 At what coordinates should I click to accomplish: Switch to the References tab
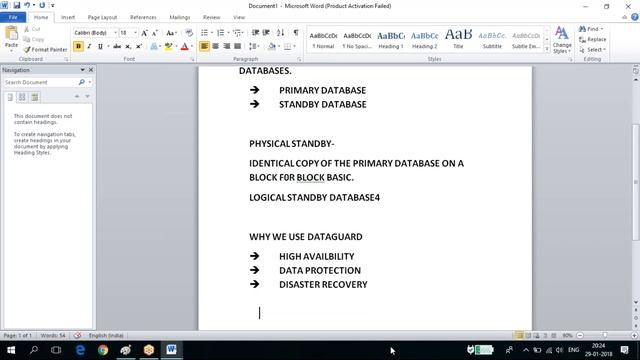143,17
